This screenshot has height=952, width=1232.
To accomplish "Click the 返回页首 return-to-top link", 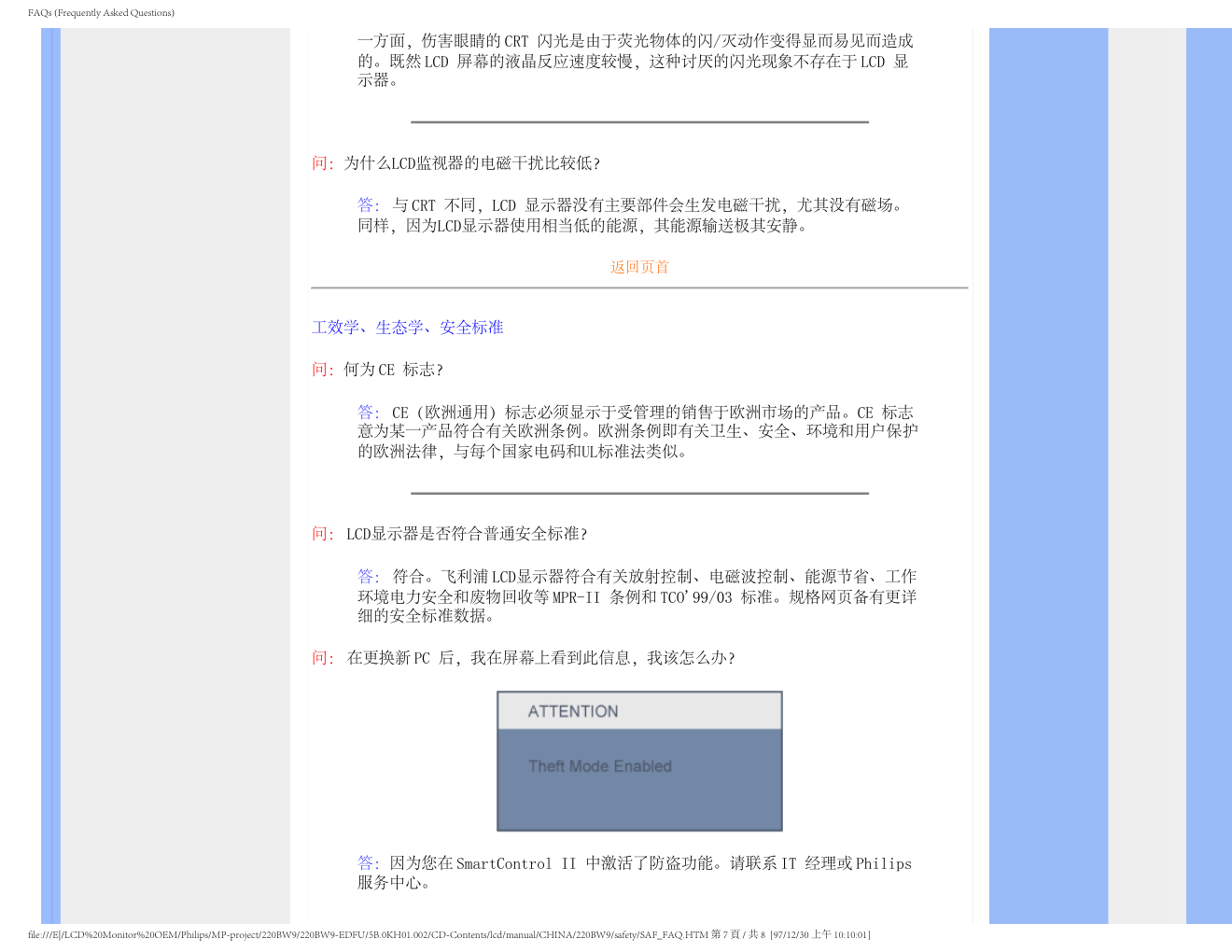I will 639,267.
